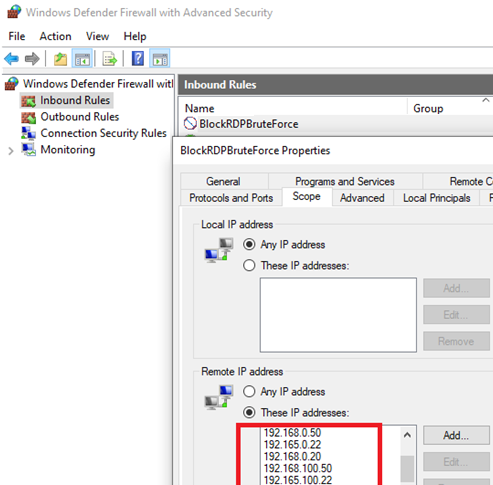The width and height of the screenshot is (493, 485).
Task: Expand the Monitoring tree node
Action: tap(11, 151)
